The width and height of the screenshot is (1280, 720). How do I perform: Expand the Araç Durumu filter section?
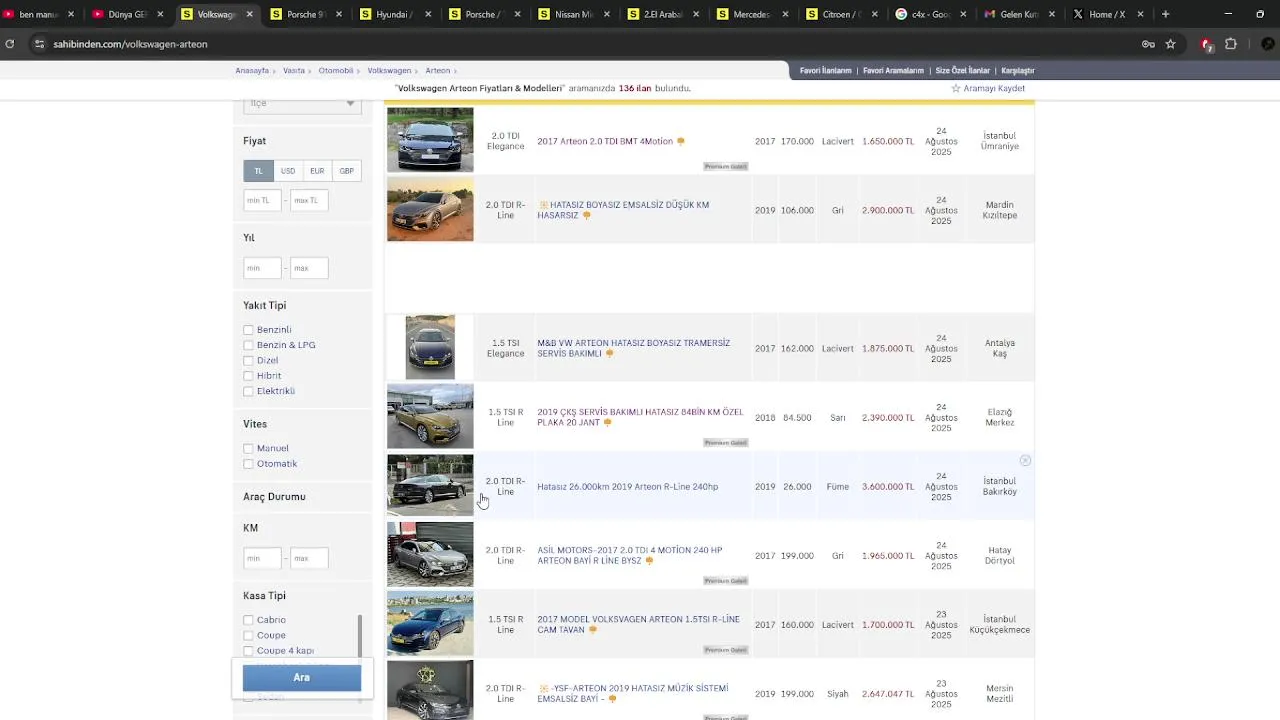274,496
